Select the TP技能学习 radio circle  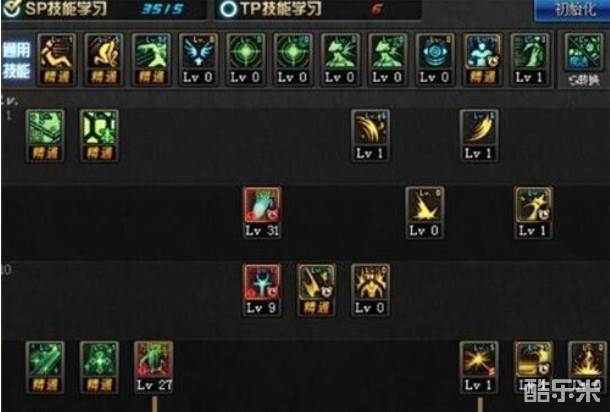pyautogui.click(x=228, y=9)
